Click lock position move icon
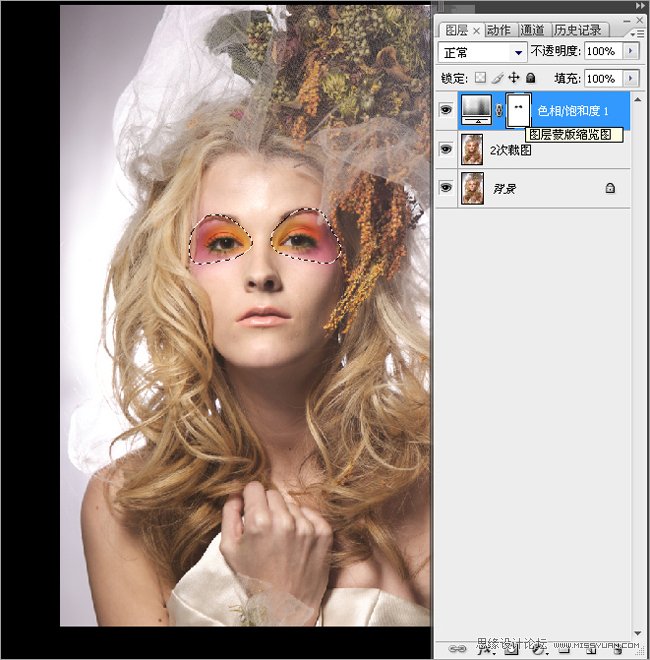This screenshot has height=660, width=650. point(514,78)
